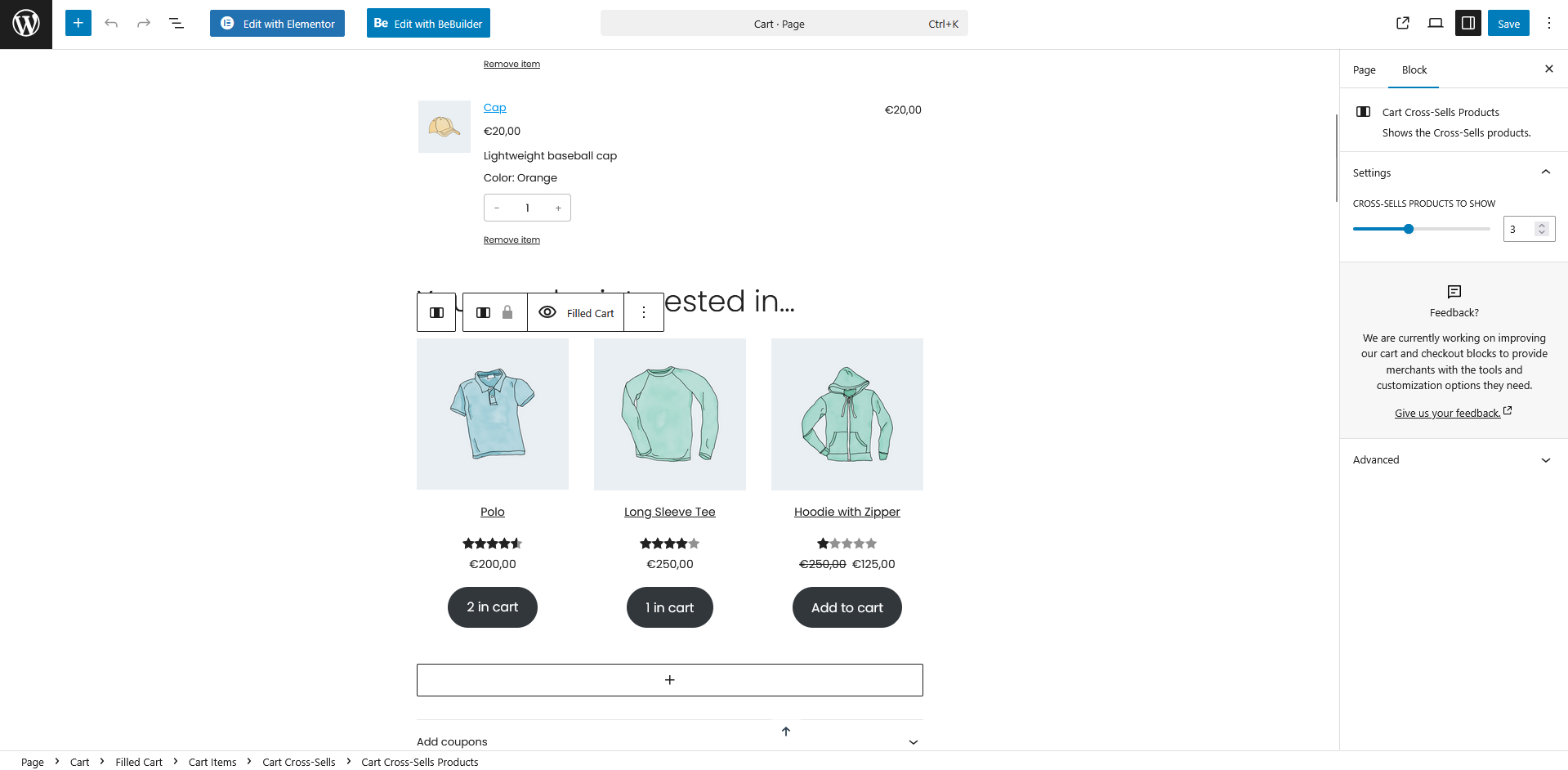
Task: Click the Edit with Elementor button
Action: 277,24
